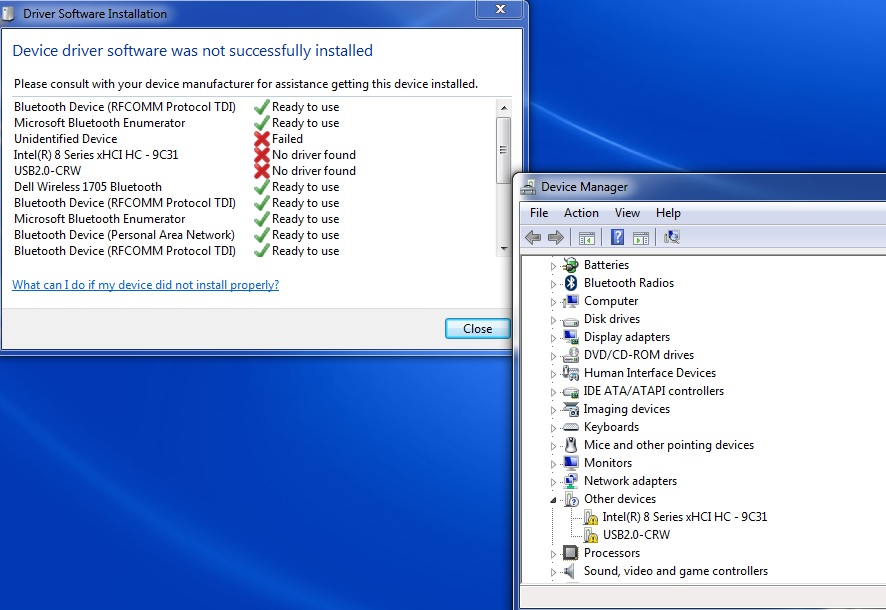Select 'Imaging devices' tree label

(627, 409)
